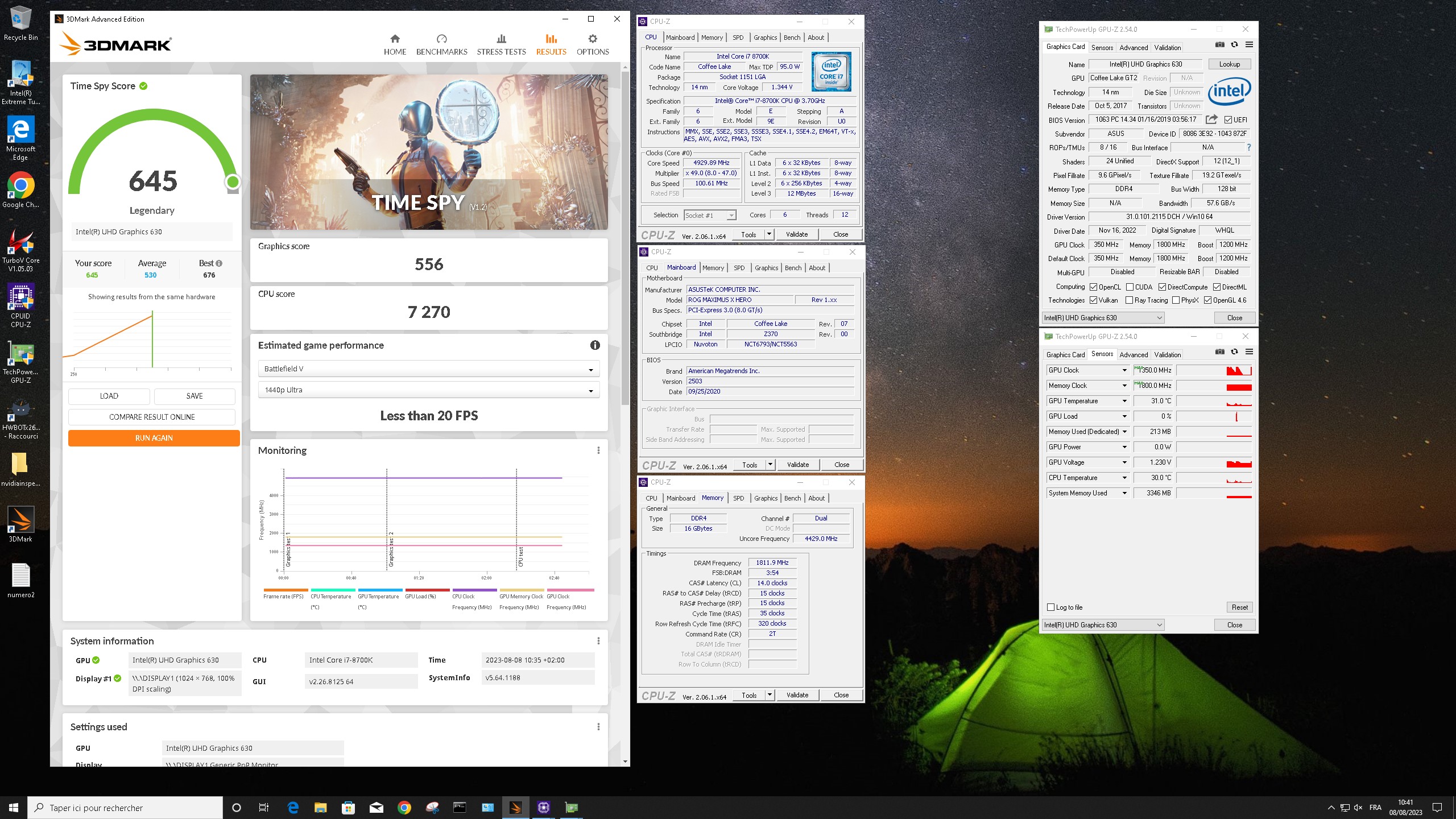This screenshot has height=819, width=1456.
Task: Click the RUN AGAIN button
Action: [x=154, y=438]
